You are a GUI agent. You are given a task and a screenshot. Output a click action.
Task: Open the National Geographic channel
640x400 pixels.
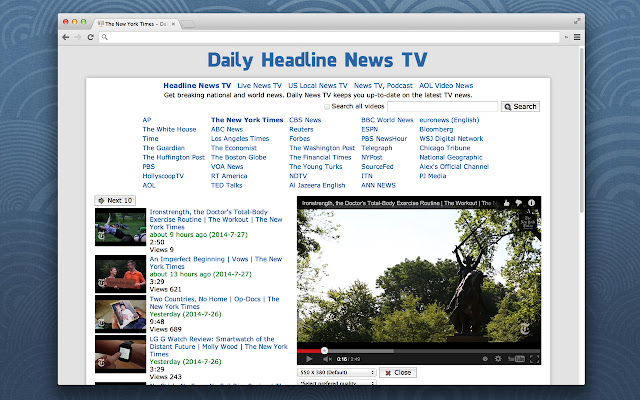(x=451, y=157)
